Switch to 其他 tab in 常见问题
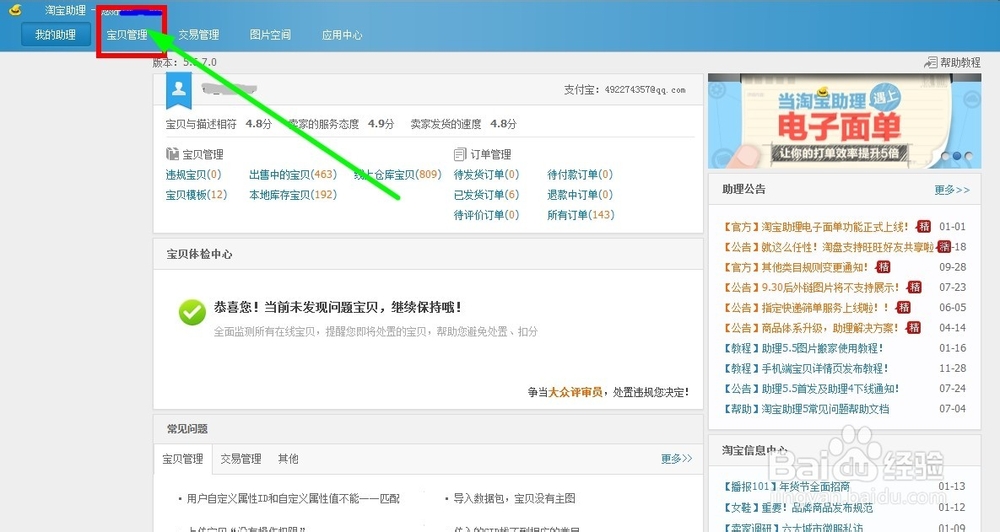The image size is (1000, 532). [x=288, y=459]
